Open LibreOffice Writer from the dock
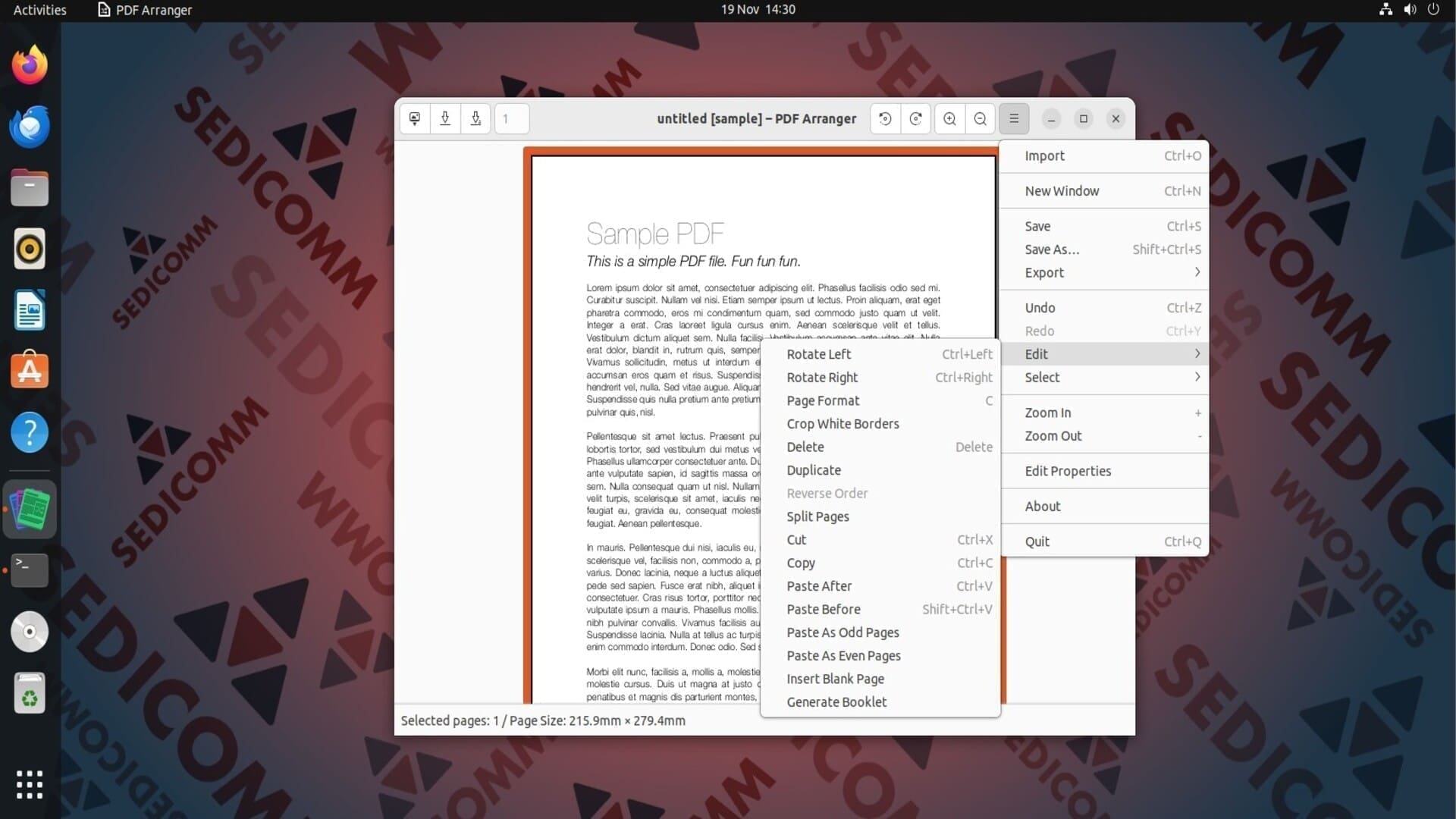Viewport: 1456px width, 819px height. (x=30, y=310)
